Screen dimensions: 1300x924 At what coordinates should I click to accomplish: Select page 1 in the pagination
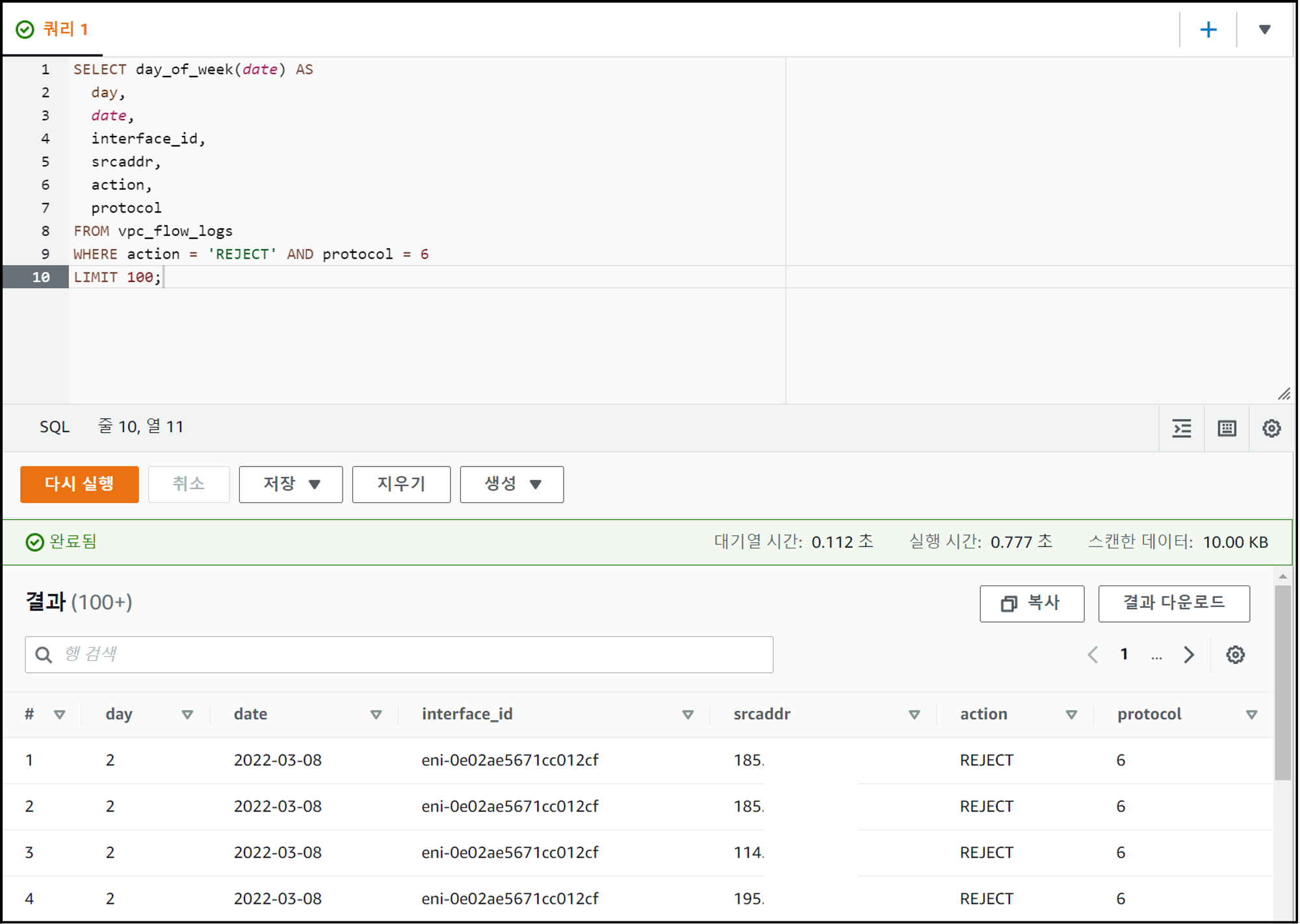coord(1124,654)
